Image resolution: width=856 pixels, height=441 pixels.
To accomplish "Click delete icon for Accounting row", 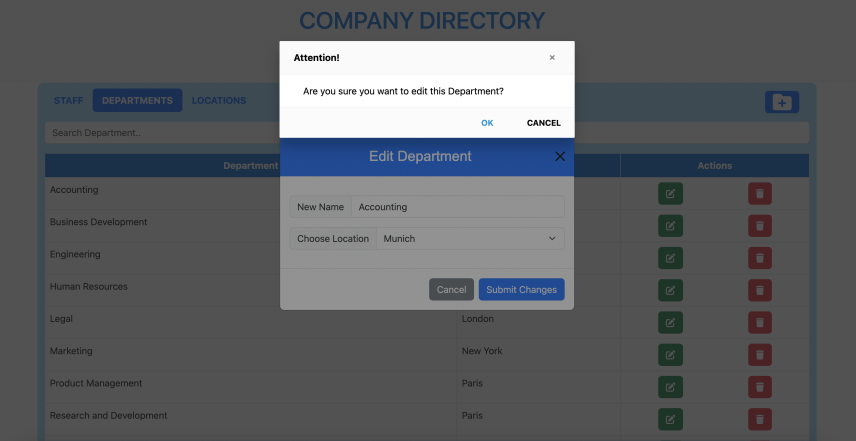I will click(759, 194).
